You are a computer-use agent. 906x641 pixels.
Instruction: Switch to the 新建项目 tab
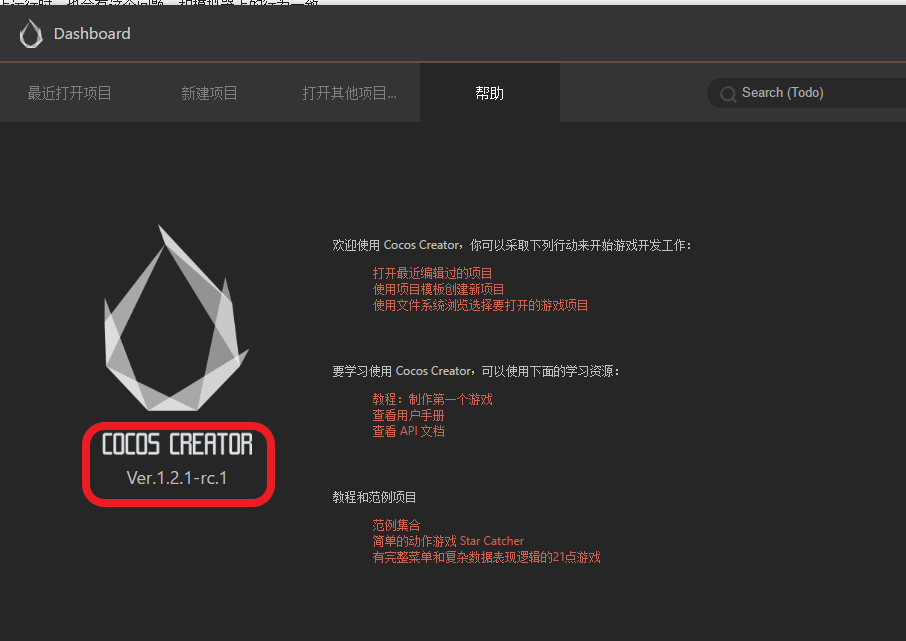[209, 93]
